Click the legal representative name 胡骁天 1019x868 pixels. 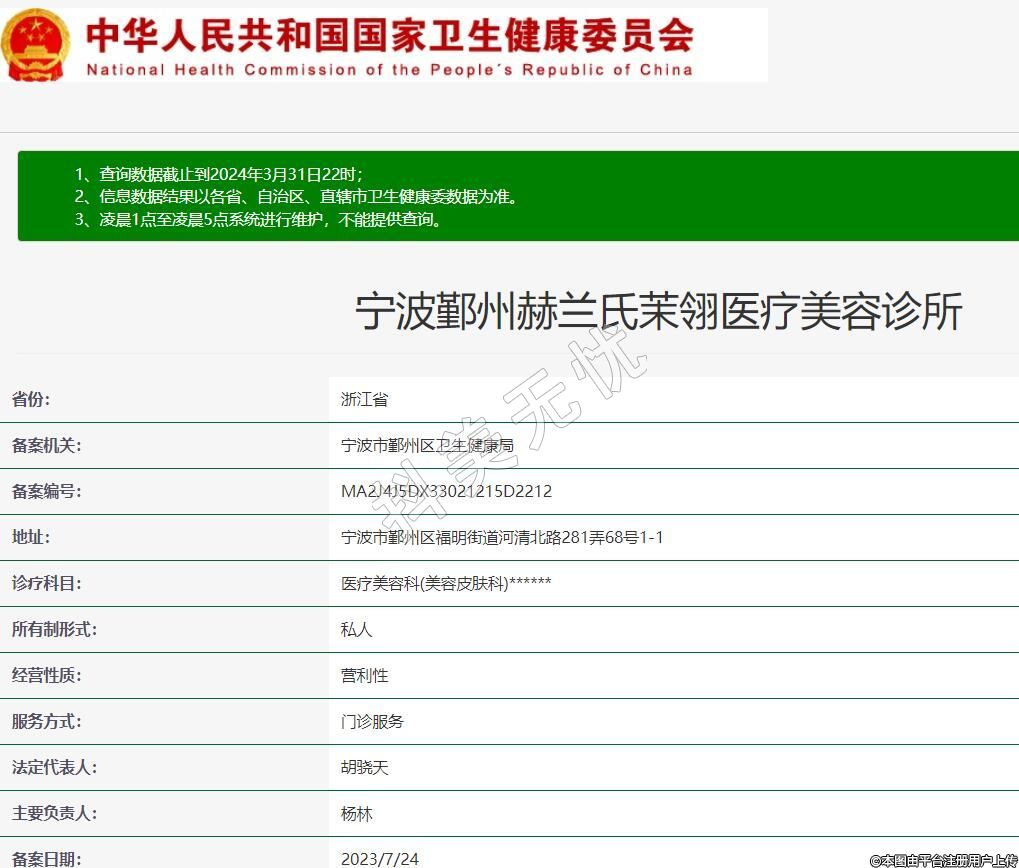coord(364,767)
